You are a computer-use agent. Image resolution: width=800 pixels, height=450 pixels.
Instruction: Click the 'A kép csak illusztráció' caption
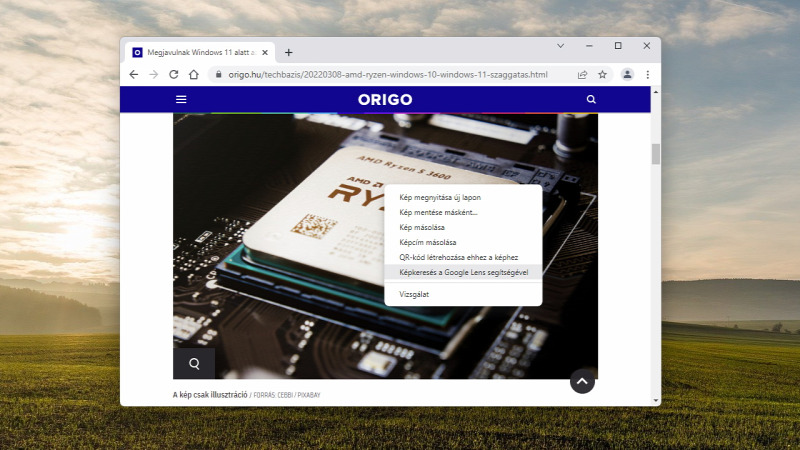tap(210, 395)
